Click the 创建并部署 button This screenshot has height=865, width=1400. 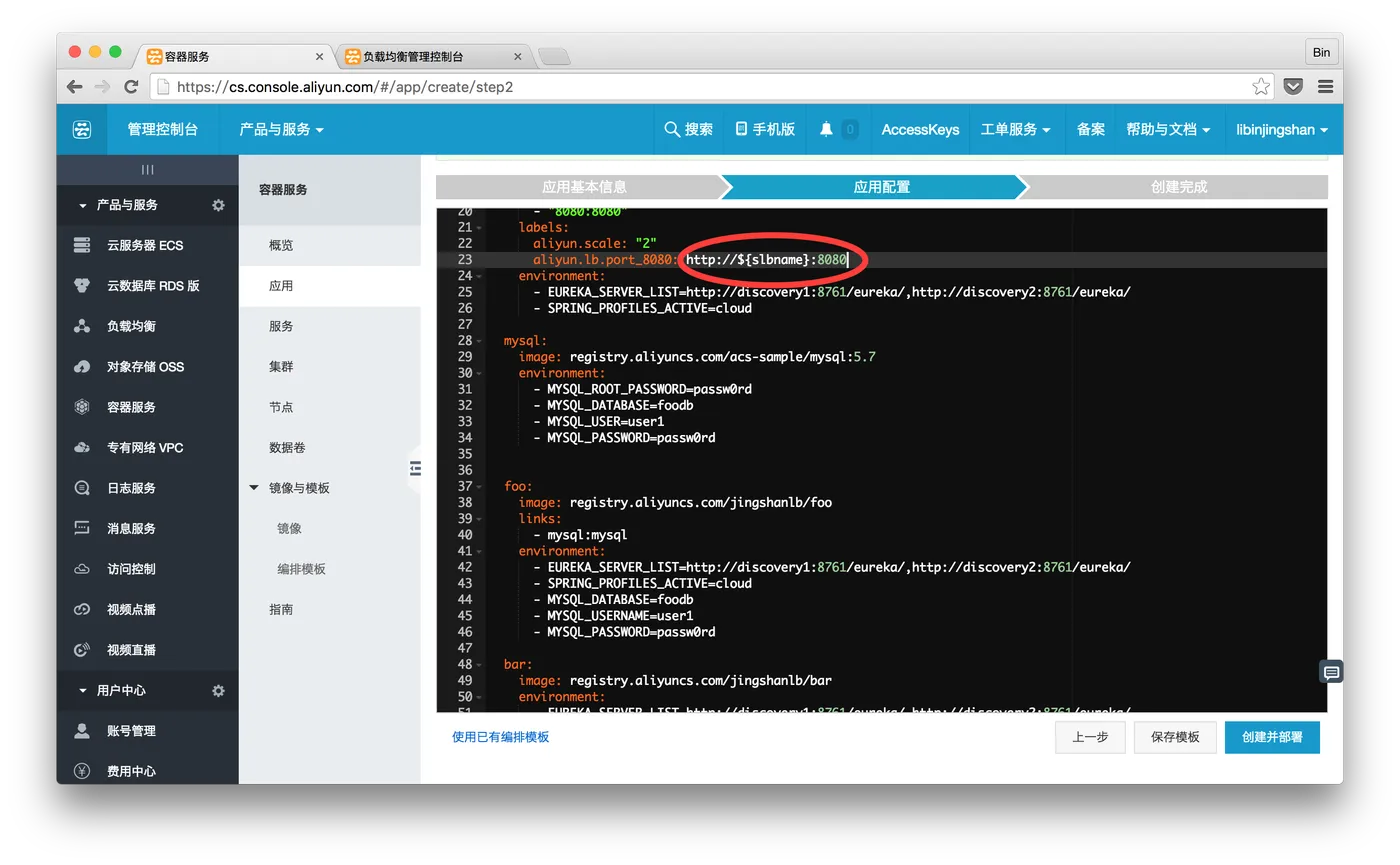tap(1272, 737)
